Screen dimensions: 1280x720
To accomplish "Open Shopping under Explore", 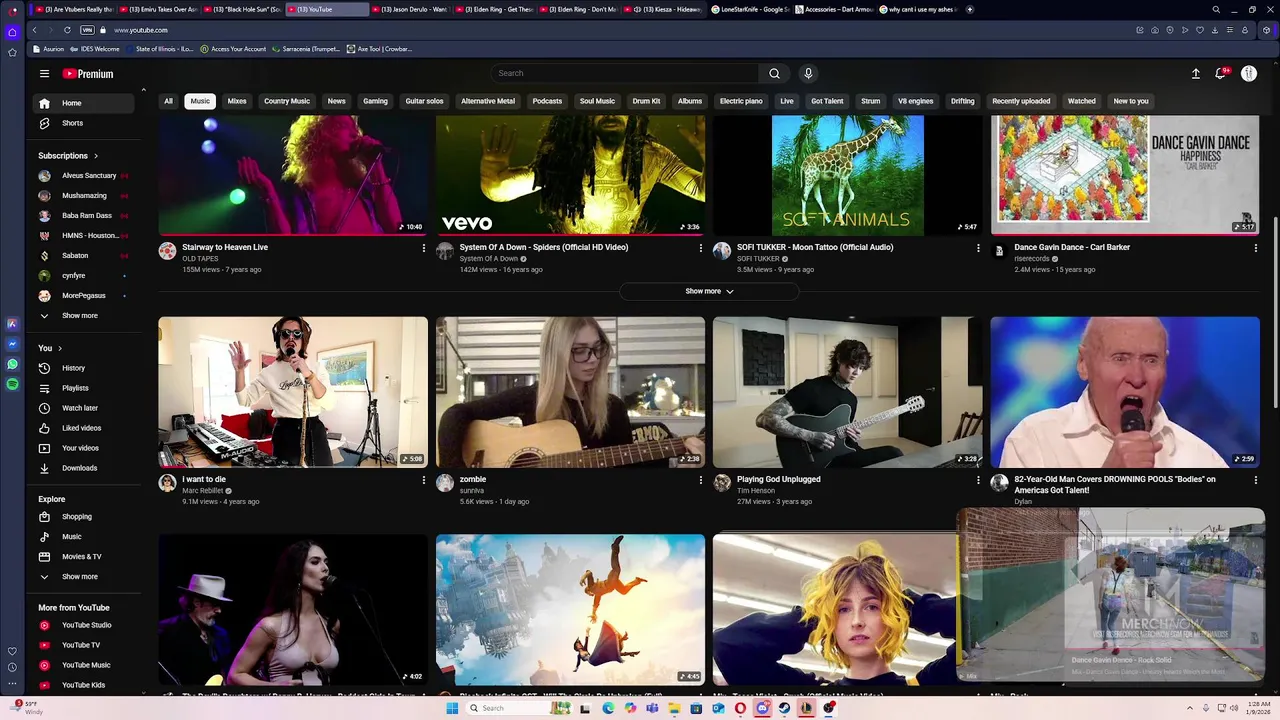I will point(84,517).
